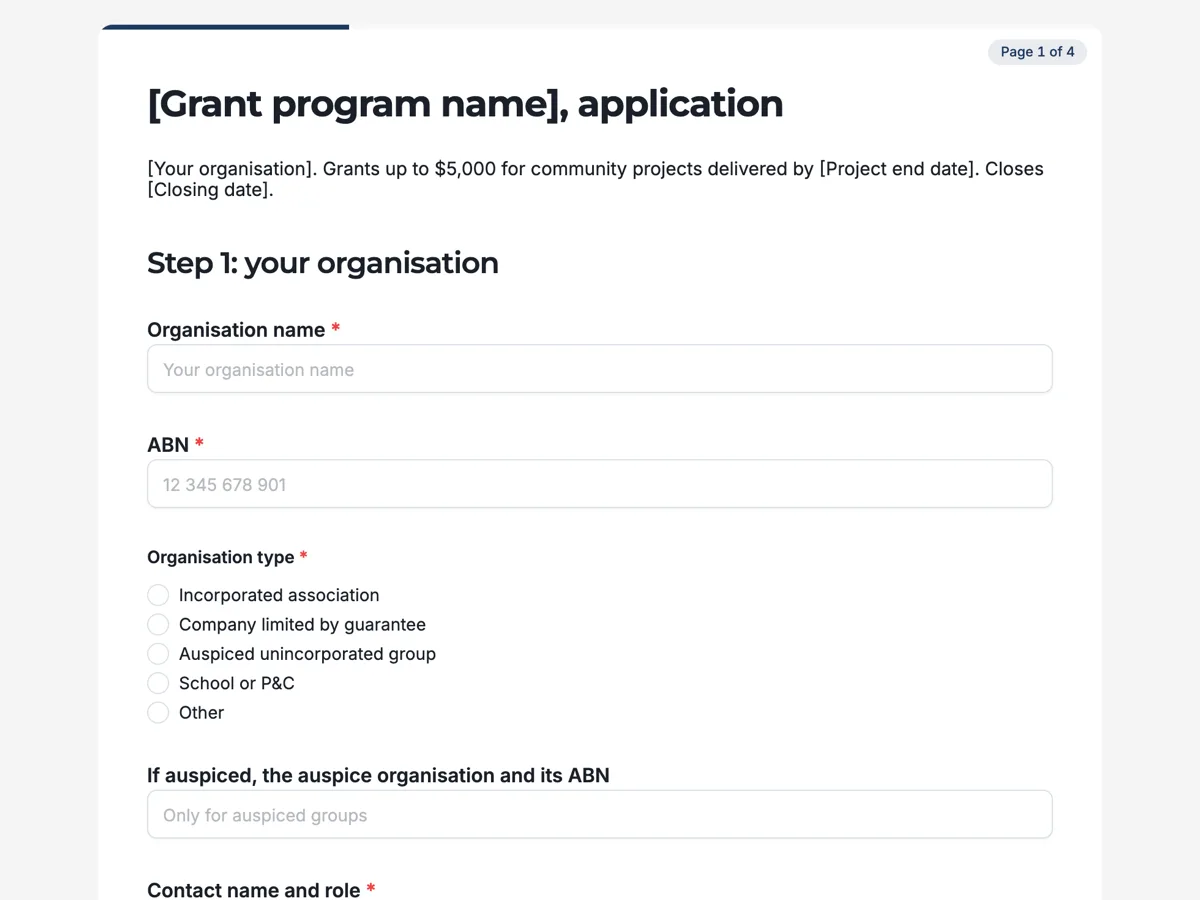
Task: Select the Incorporated association radio button
Action: (158, 595)
